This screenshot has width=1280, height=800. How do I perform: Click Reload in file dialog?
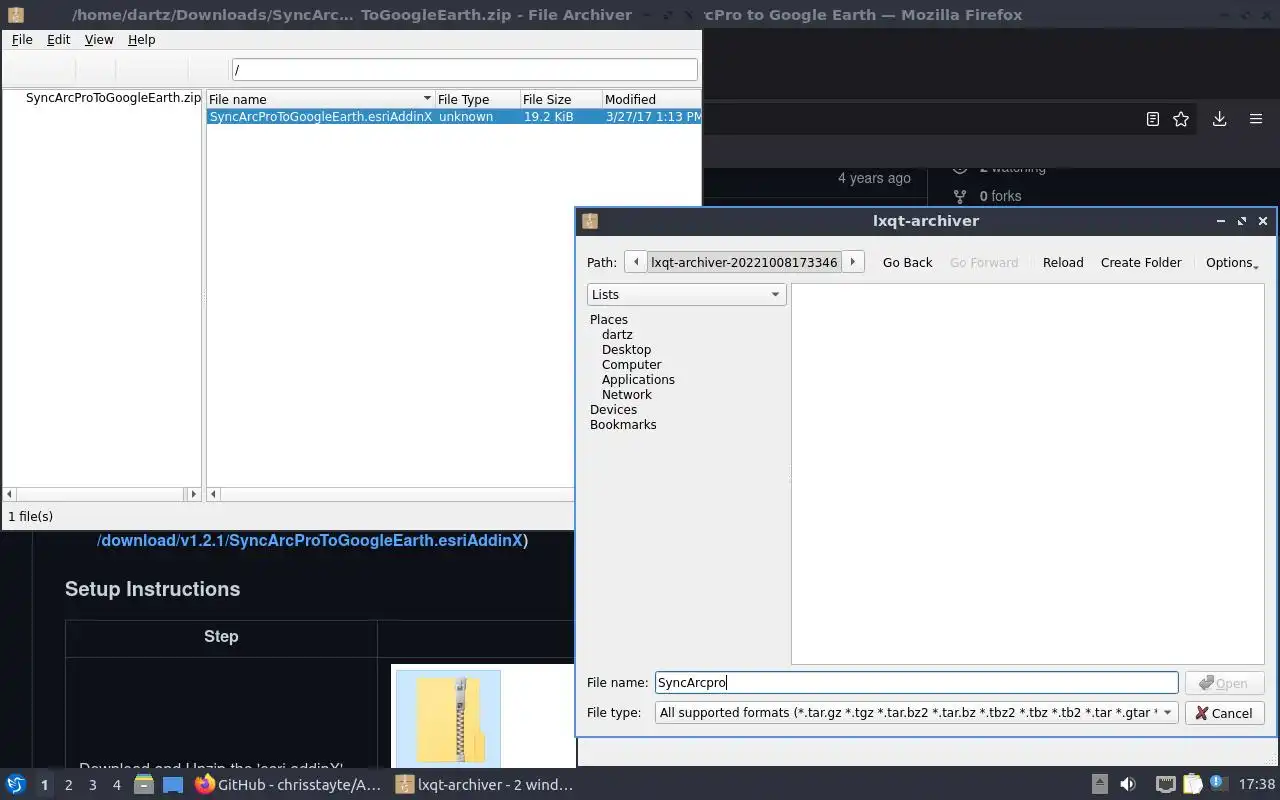click(x=1063, y=262)
